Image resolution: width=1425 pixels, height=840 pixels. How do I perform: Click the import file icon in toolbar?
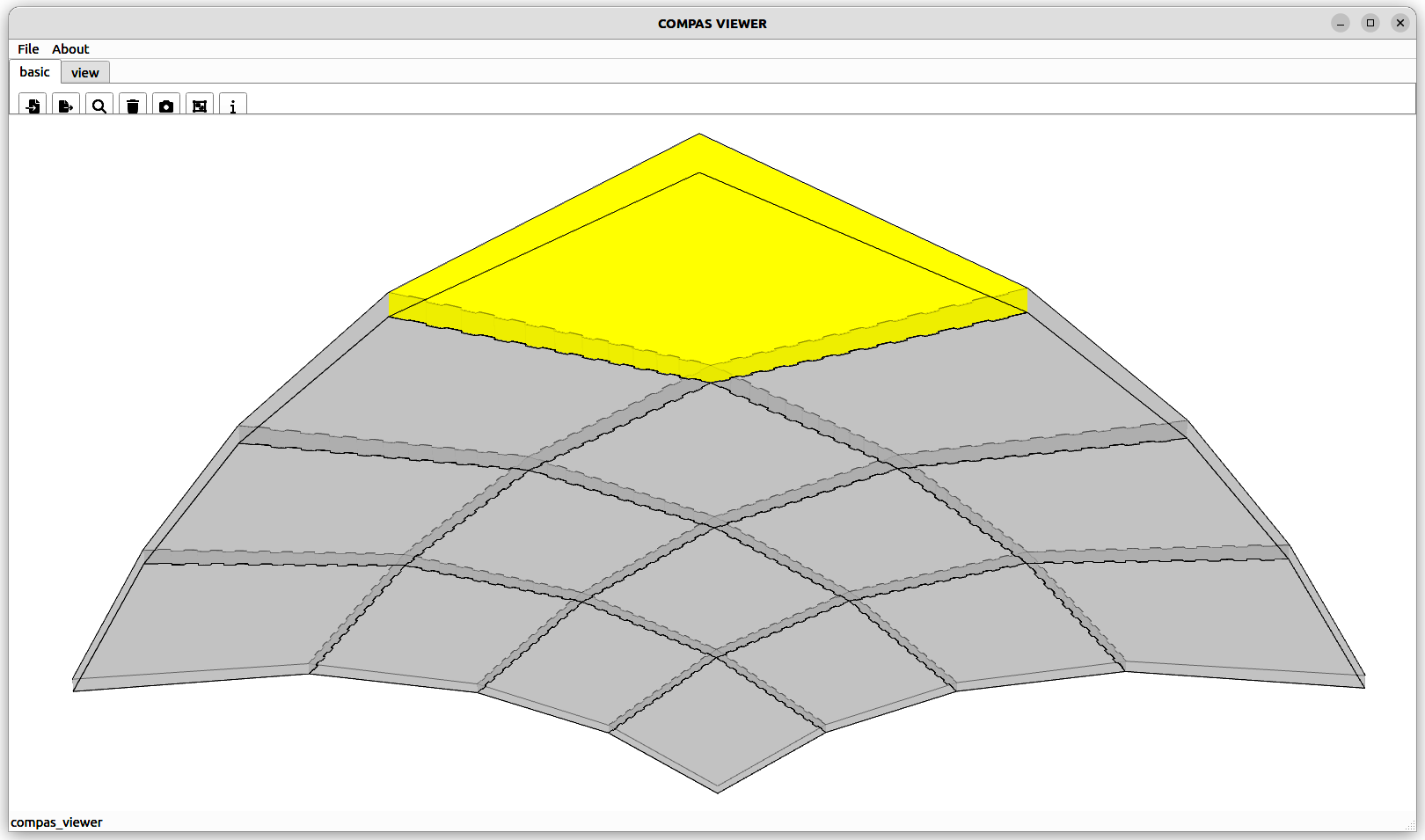[33, 106]
